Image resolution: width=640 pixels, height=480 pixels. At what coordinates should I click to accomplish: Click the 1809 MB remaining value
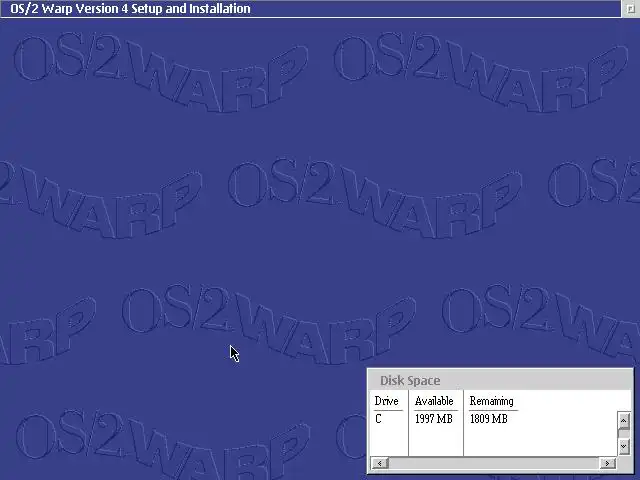click(x=489, y=419)
